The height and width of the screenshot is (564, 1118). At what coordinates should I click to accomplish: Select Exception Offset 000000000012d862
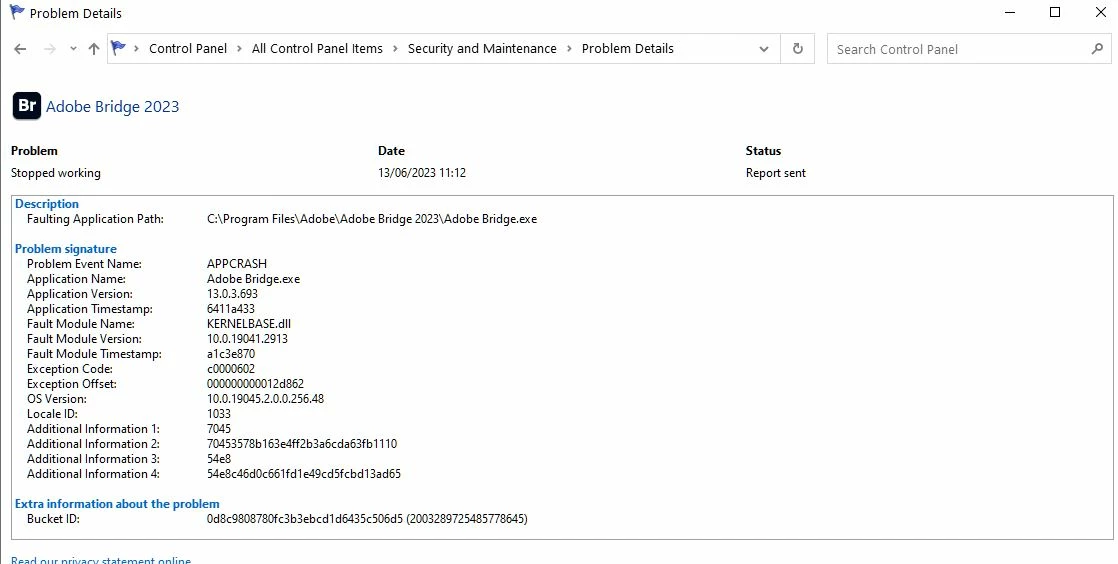pos(255,384)
